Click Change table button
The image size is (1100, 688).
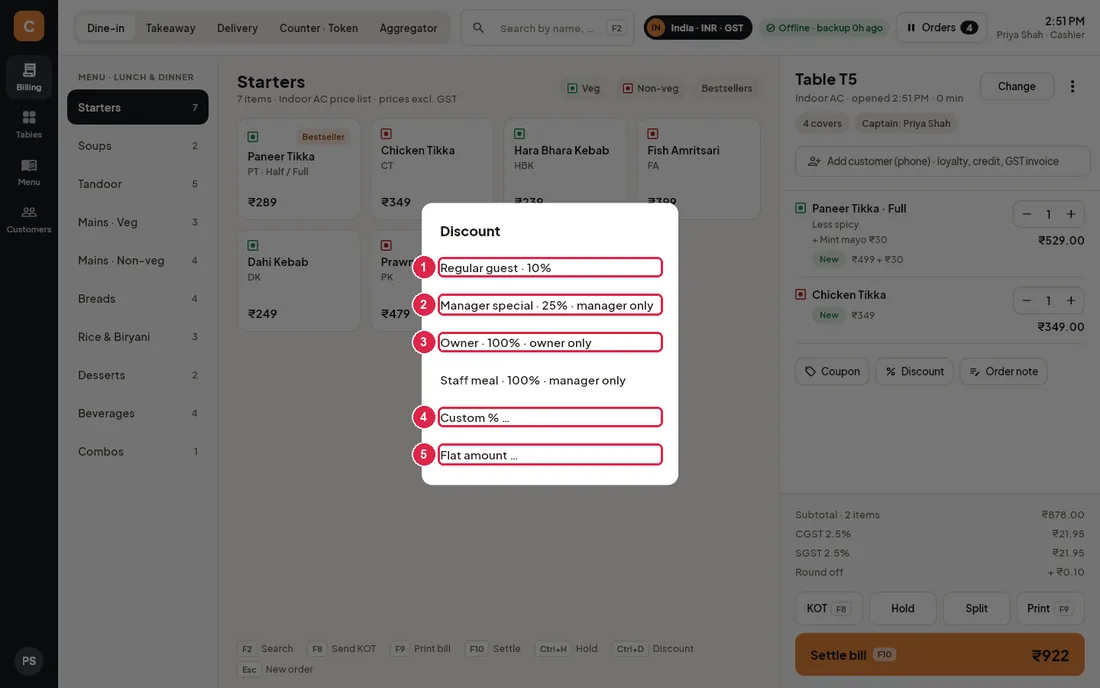tap(1017, 86)
